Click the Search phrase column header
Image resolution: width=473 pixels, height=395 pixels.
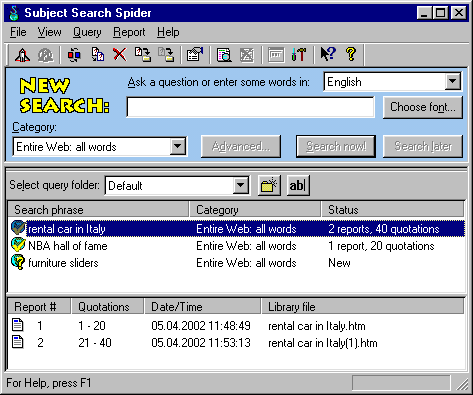point(98,210)
